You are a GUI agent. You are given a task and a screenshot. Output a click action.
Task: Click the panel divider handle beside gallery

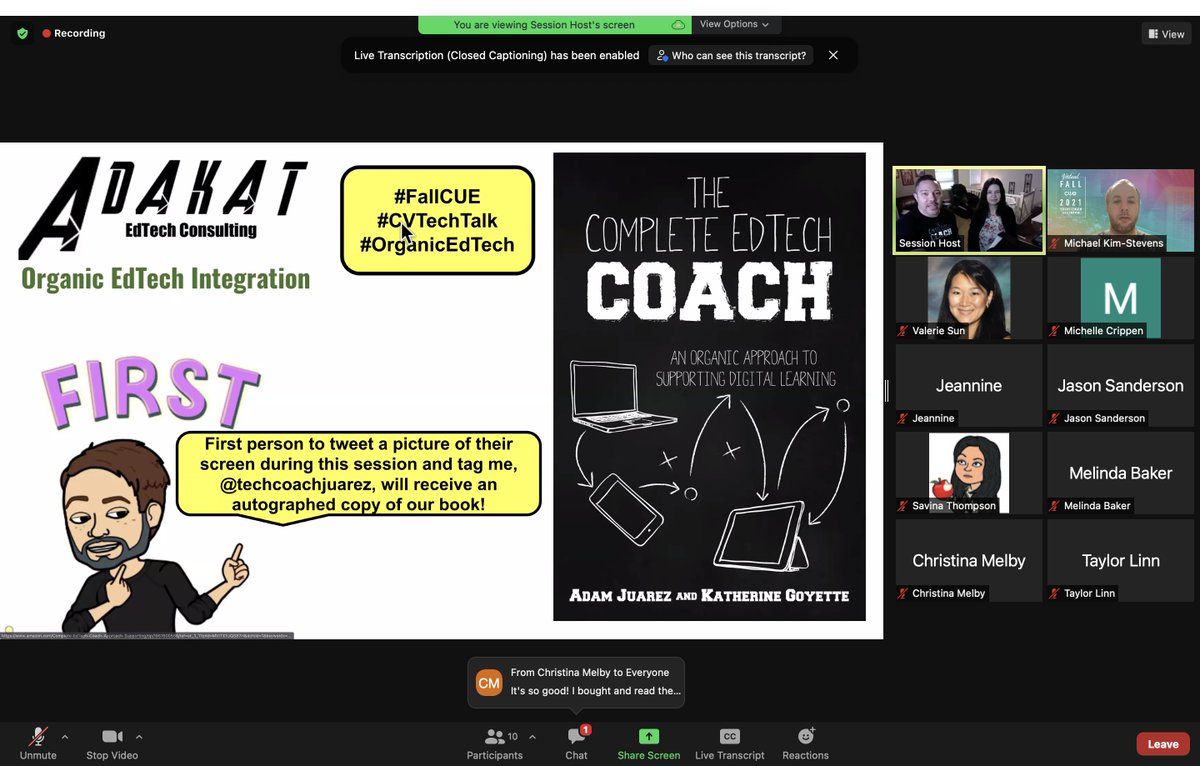pos(886,391)
